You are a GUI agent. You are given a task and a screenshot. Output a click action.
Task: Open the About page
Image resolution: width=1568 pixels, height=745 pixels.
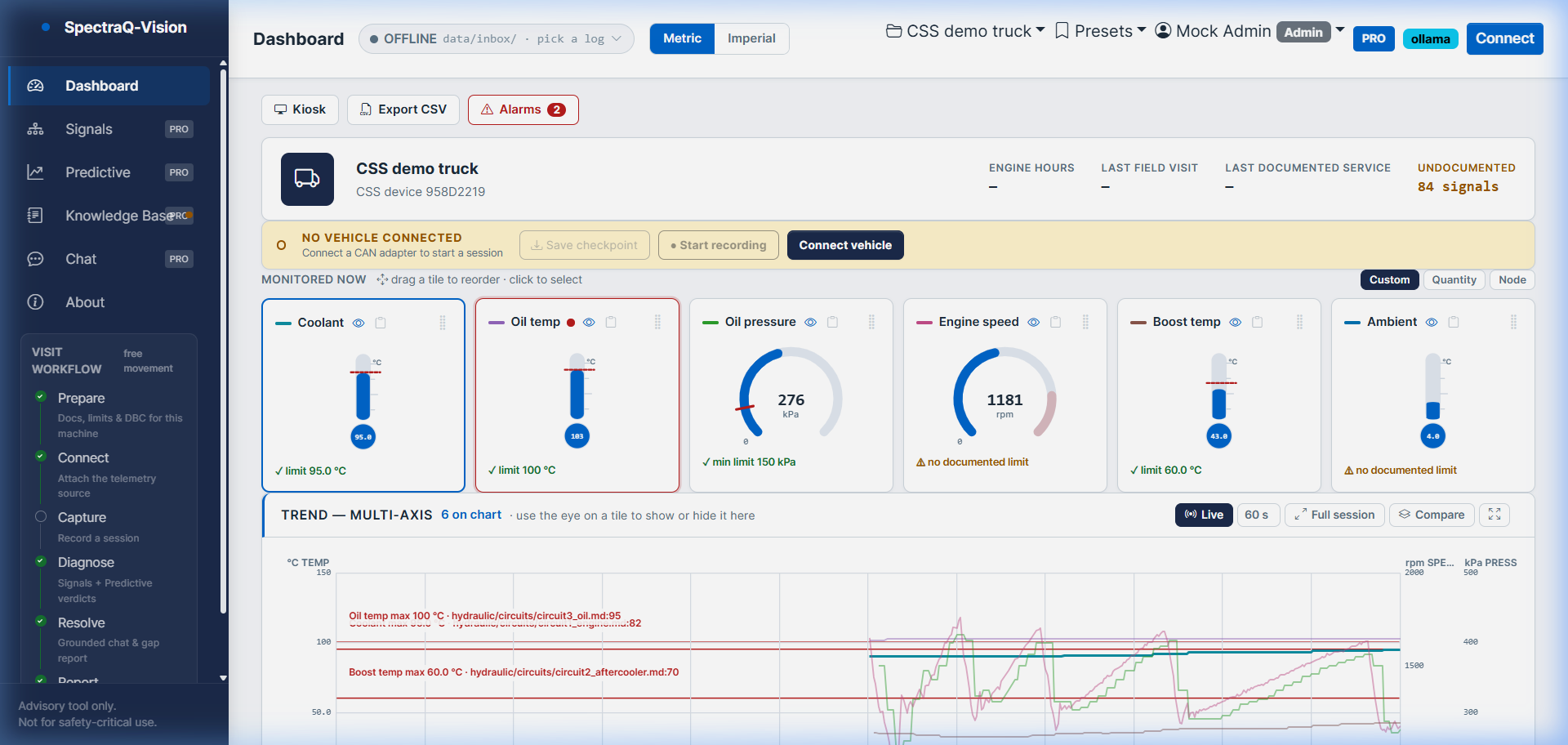tap(109, 302)
